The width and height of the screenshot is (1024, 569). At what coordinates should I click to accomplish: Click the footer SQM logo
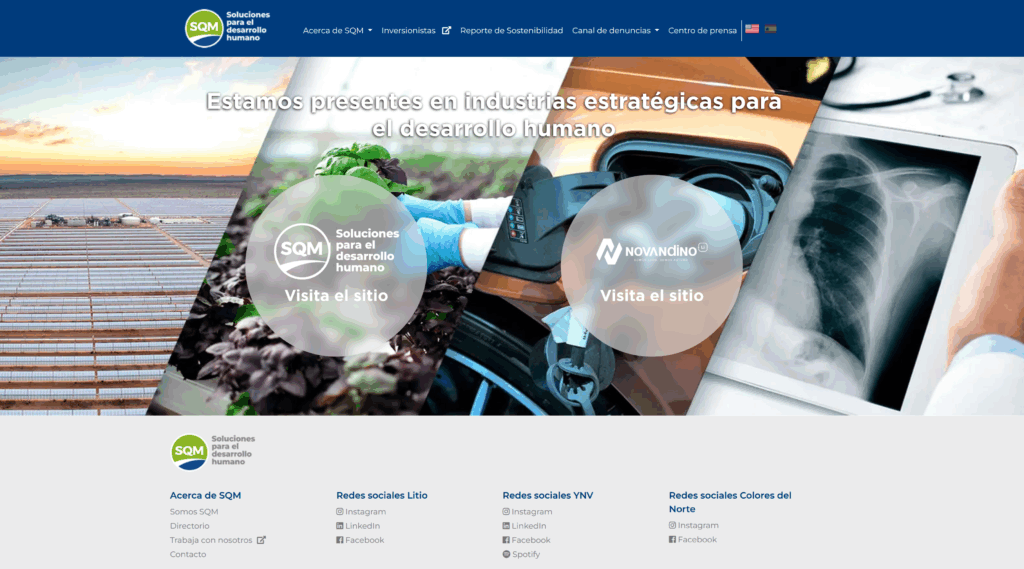pos(213,451)
